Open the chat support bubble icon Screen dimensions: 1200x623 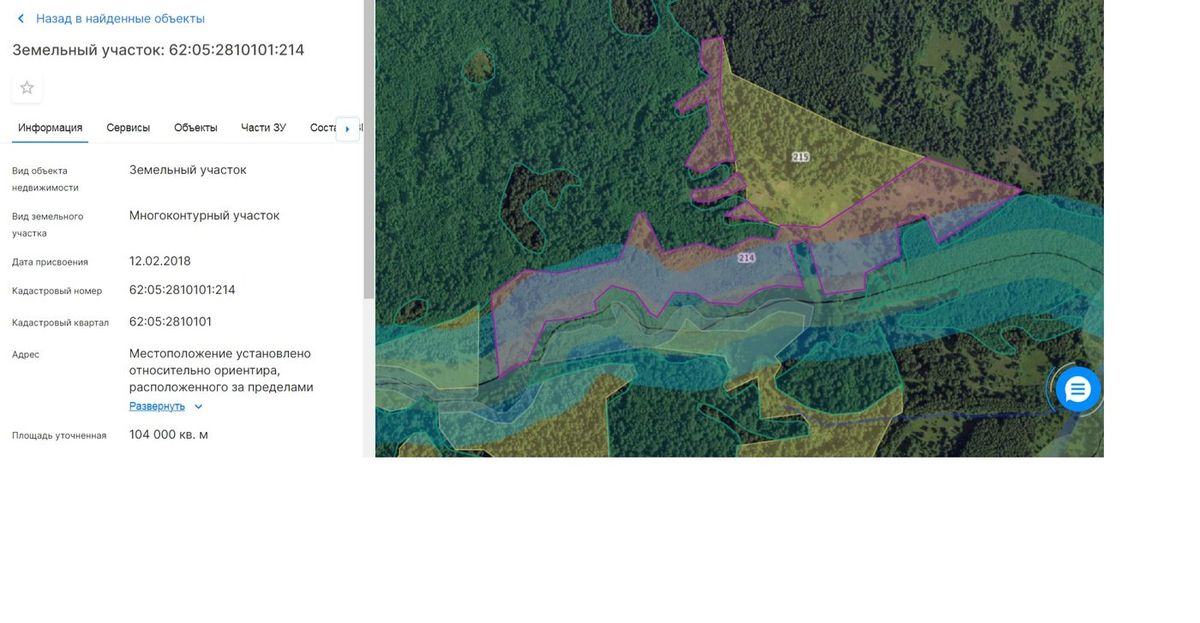point(1078,389)
